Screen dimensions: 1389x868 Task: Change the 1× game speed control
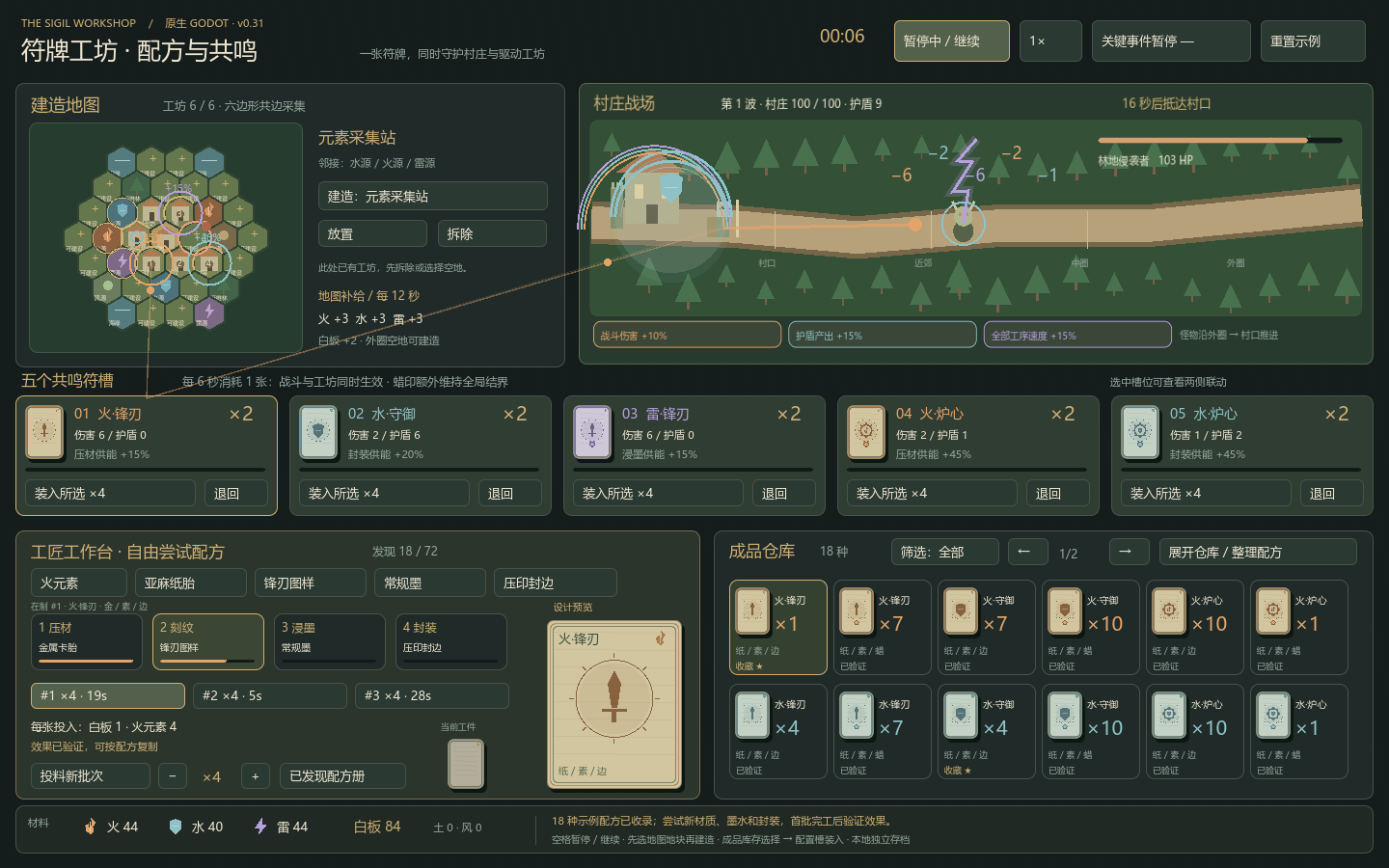pos(1050,41)
